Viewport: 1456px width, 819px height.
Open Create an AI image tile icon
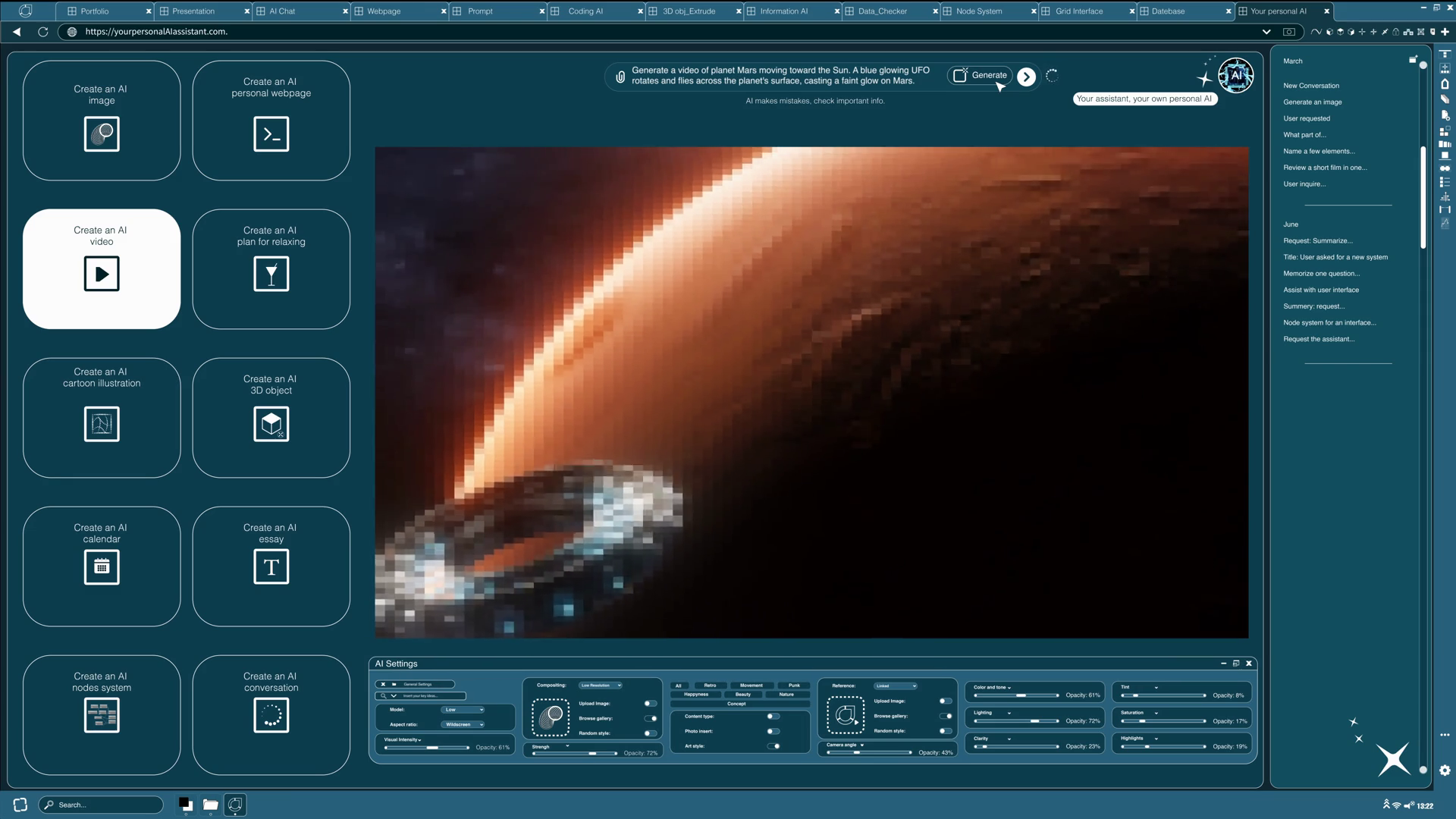pyautogui.click(x=102, y=134)
